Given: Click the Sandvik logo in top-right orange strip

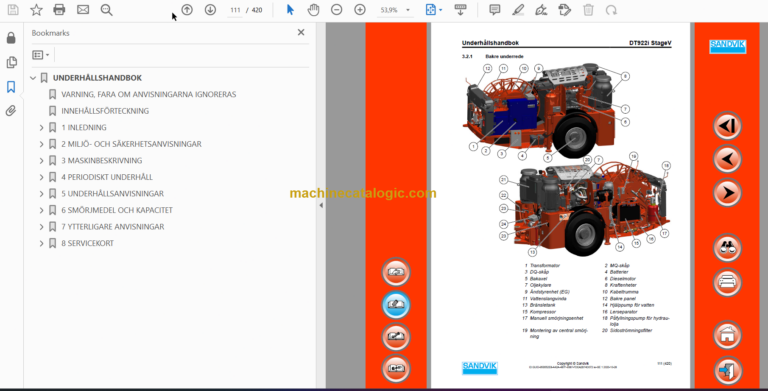Looking at the screenshot, I should coord(727,46).
